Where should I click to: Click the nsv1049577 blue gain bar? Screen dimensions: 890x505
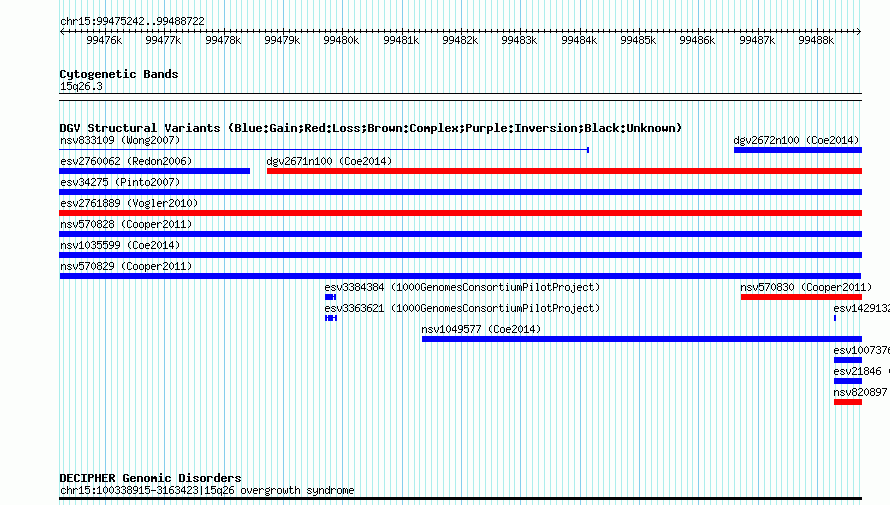(x=642, y=339)
